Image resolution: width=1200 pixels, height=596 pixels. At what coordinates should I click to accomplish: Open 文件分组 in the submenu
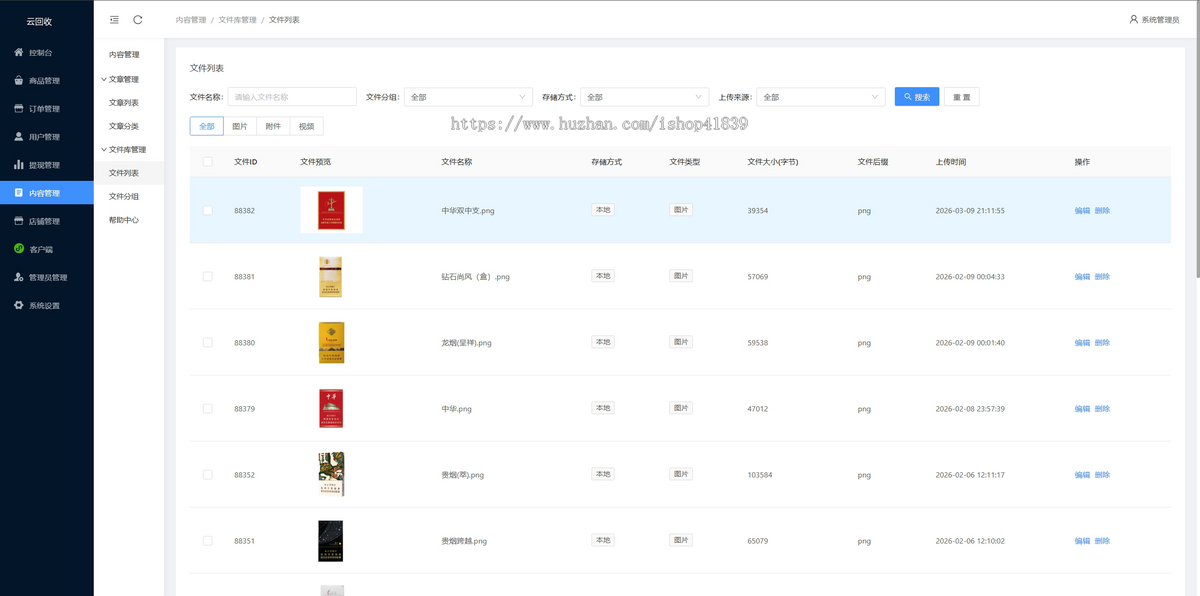click(x=124, y=196)
